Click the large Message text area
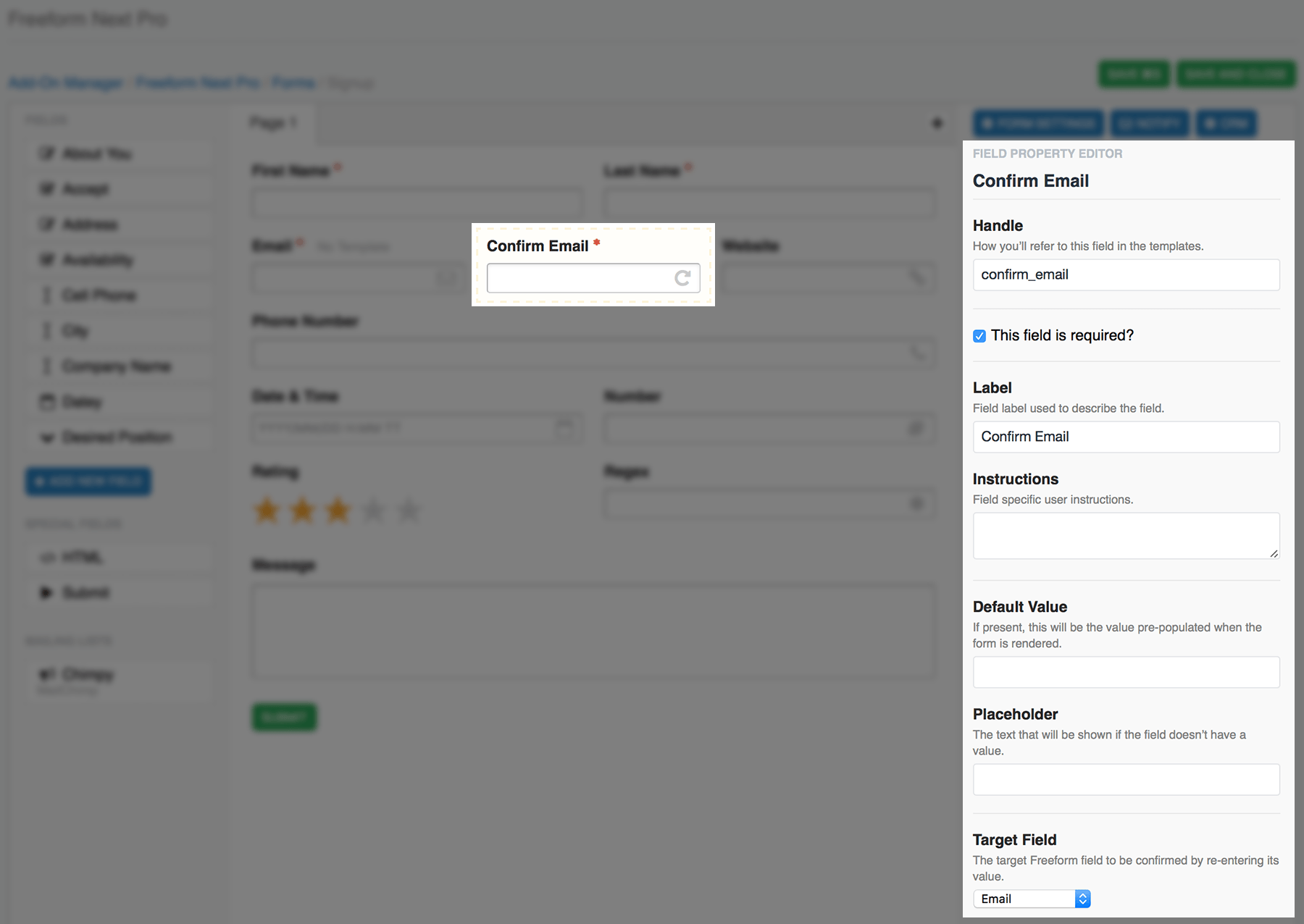Viewport: 1304px width, 924px height. (x=593, y=631)
